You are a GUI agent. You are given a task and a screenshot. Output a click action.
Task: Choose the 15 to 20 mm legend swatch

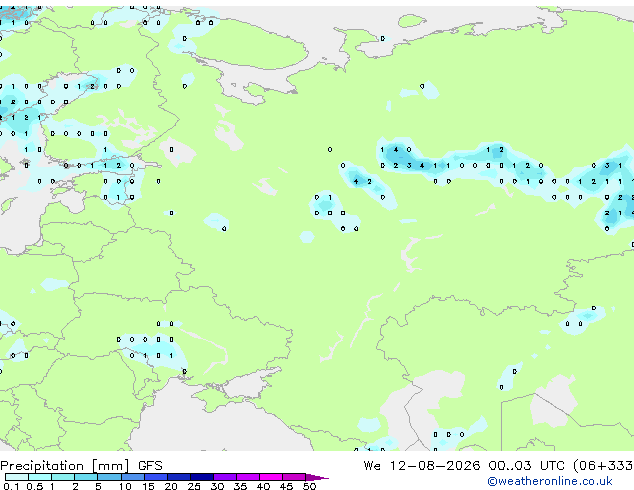155,477
